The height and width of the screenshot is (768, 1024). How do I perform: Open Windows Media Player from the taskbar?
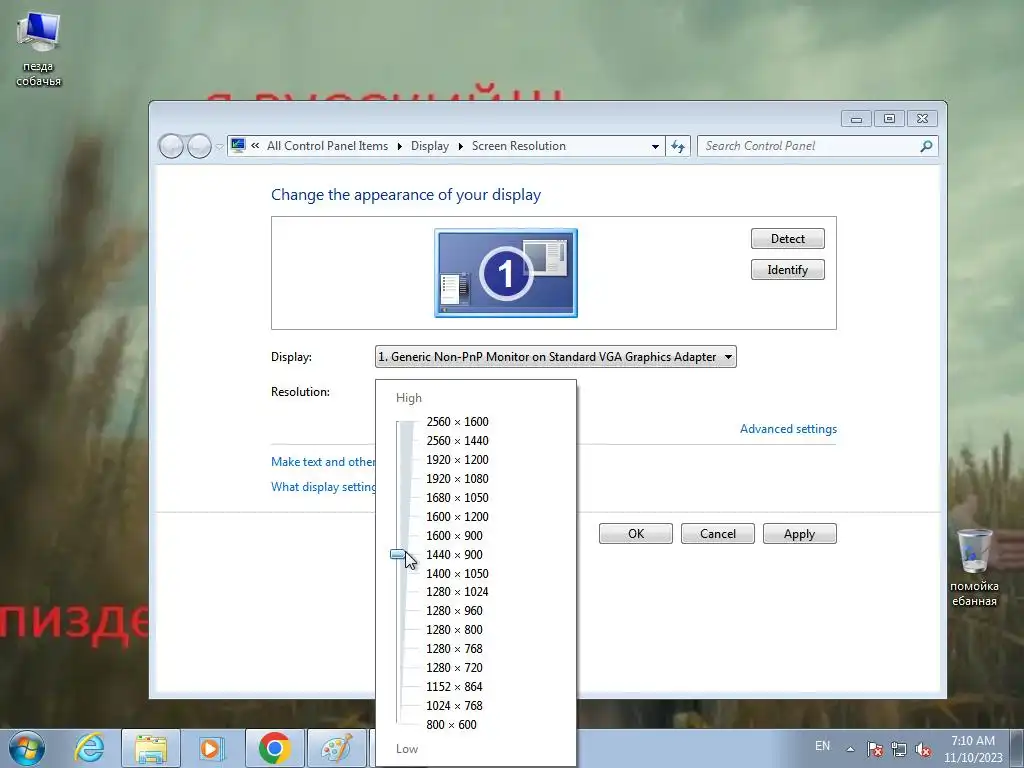click(x=212, y=748)
